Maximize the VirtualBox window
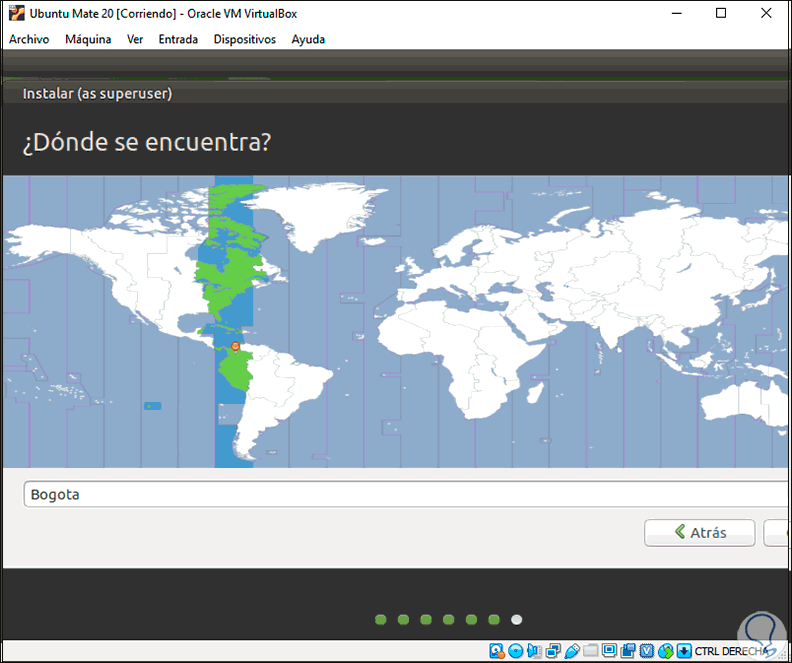792x663 pixels. (x=721, y=13)
